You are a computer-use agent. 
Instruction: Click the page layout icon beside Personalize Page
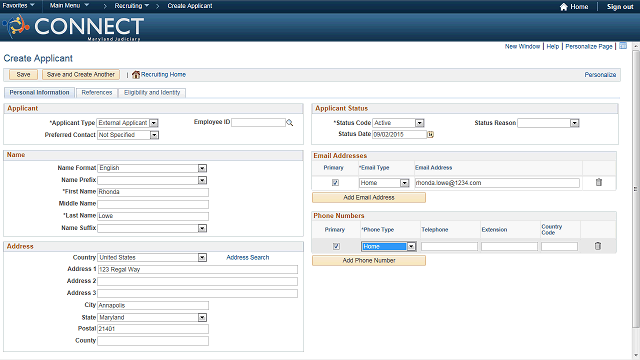[622, 46]
